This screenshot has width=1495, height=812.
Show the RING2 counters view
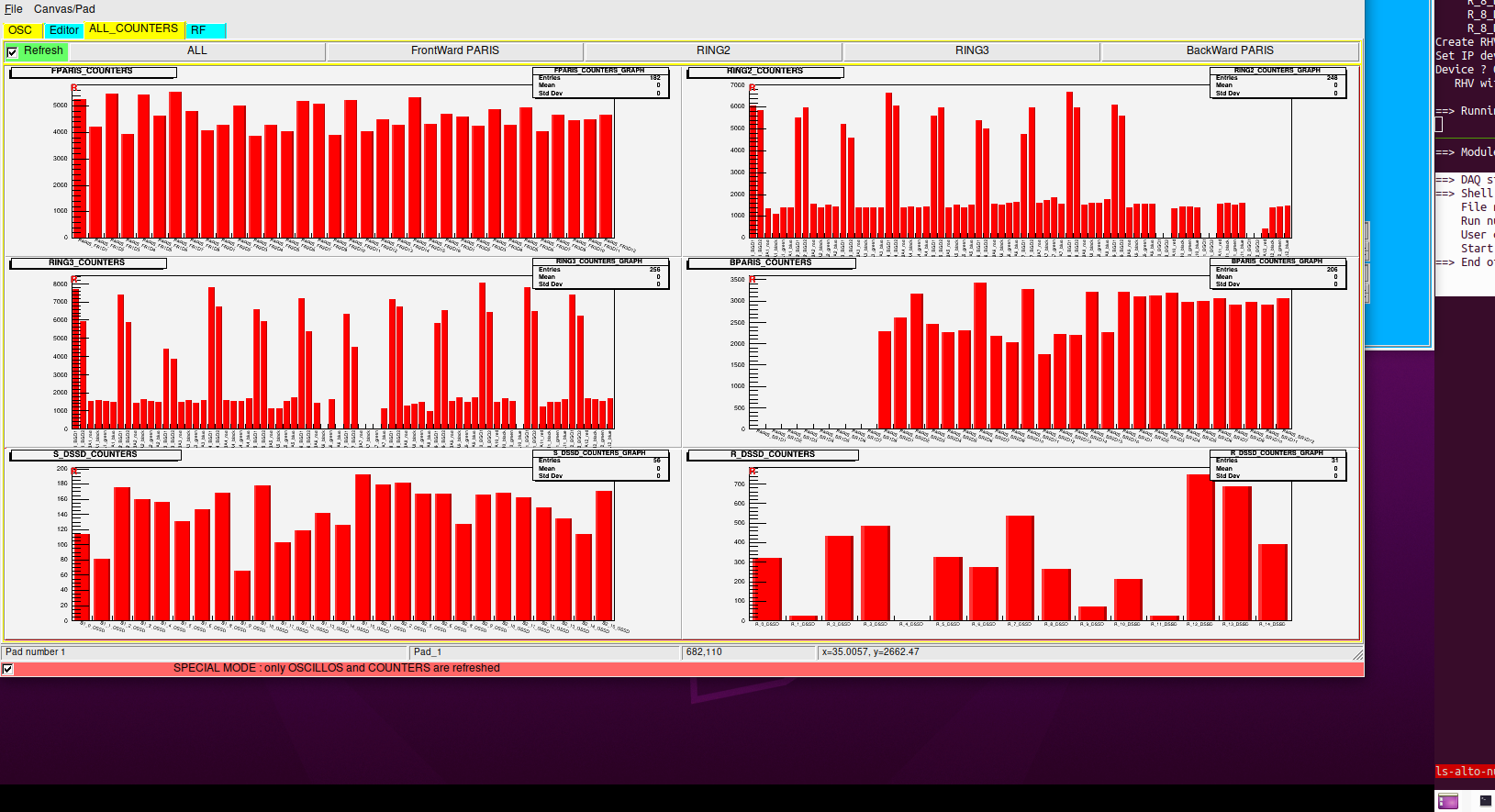(713, 50)
